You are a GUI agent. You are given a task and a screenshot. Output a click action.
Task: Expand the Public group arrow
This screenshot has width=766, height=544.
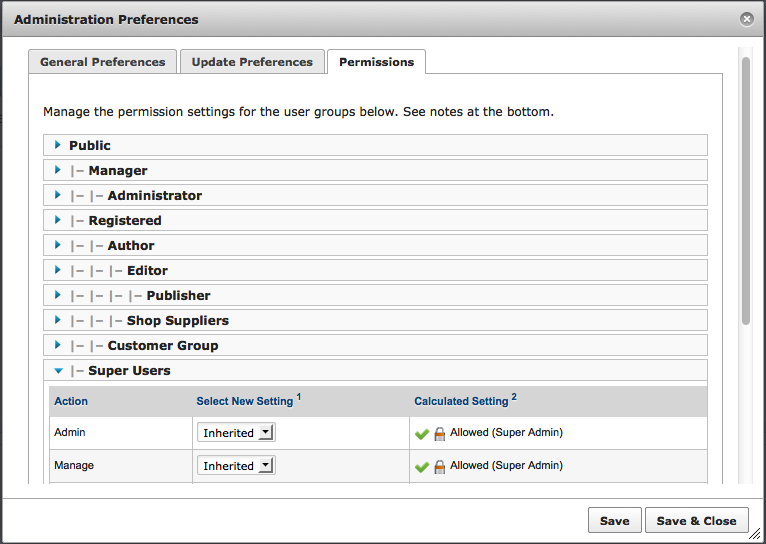(58, 145)
